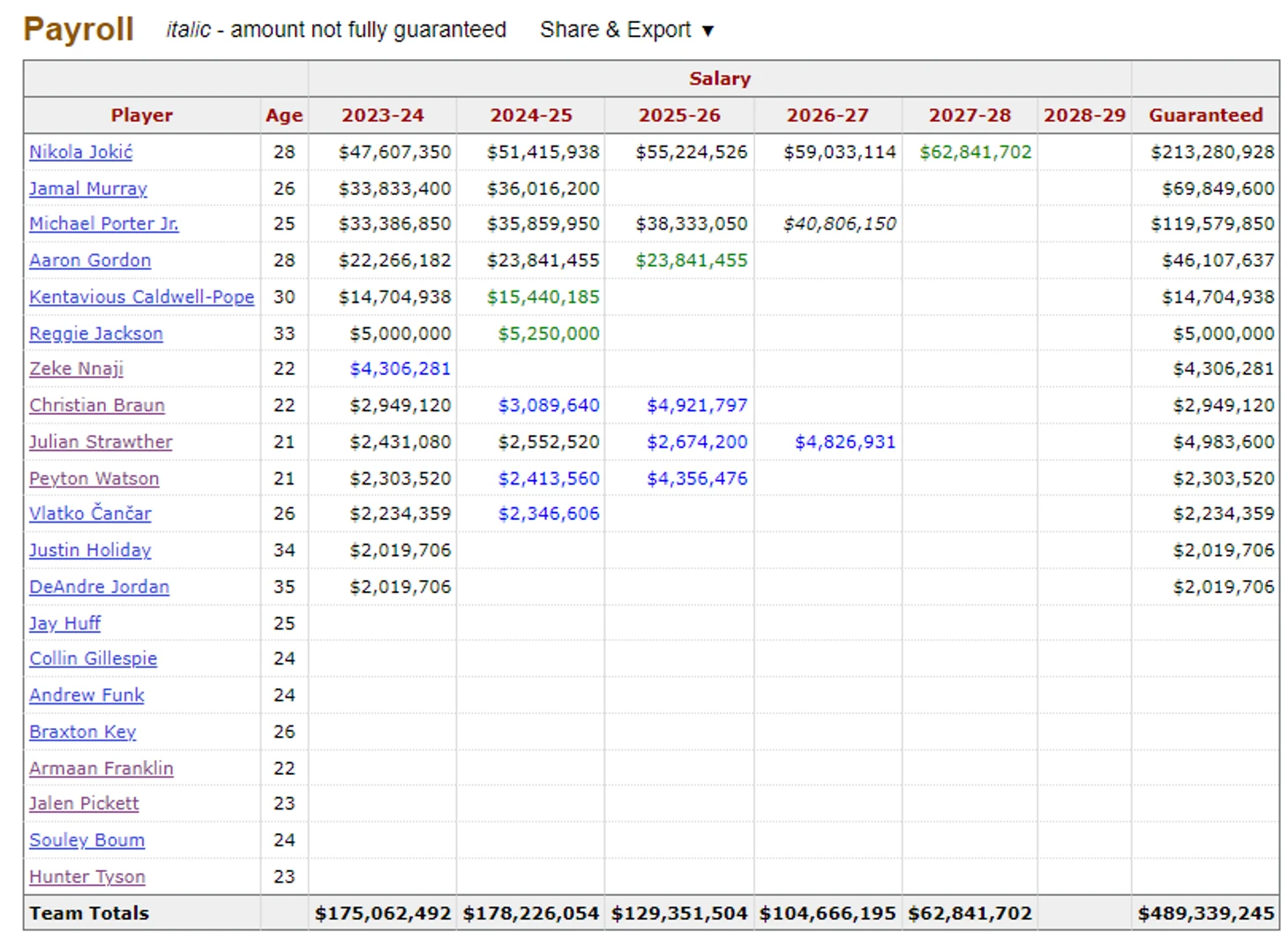Image resolution: width=1288 pixels, height=940 pixels.
Task: Click Collin Gillespie link
Action: tap(94, 658)
